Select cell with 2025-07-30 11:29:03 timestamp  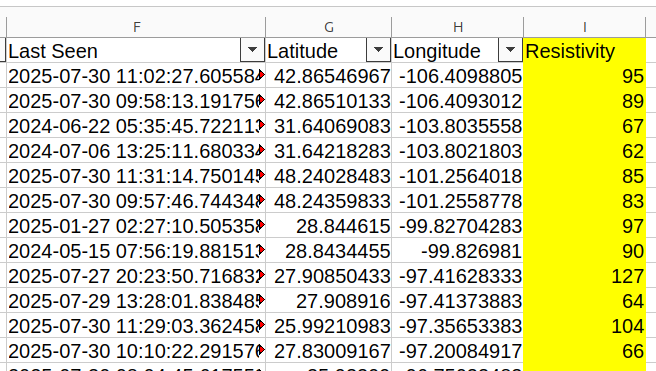(136, 326)
